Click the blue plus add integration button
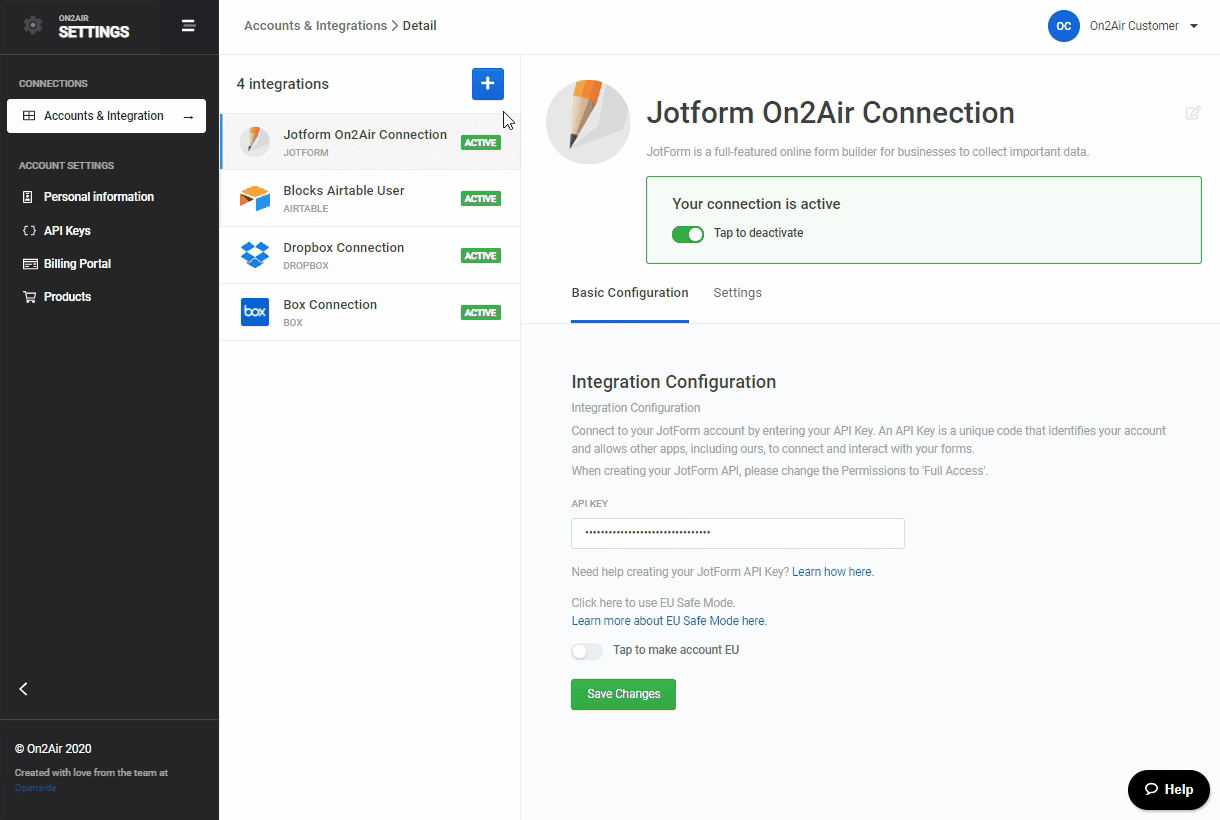The image size is (1220, 820). click(487, 84)
